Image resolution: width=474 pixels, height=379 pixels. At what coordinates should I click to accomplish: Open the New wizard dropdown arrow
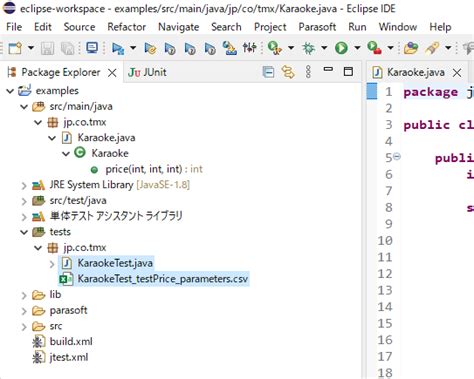(31, 48)
